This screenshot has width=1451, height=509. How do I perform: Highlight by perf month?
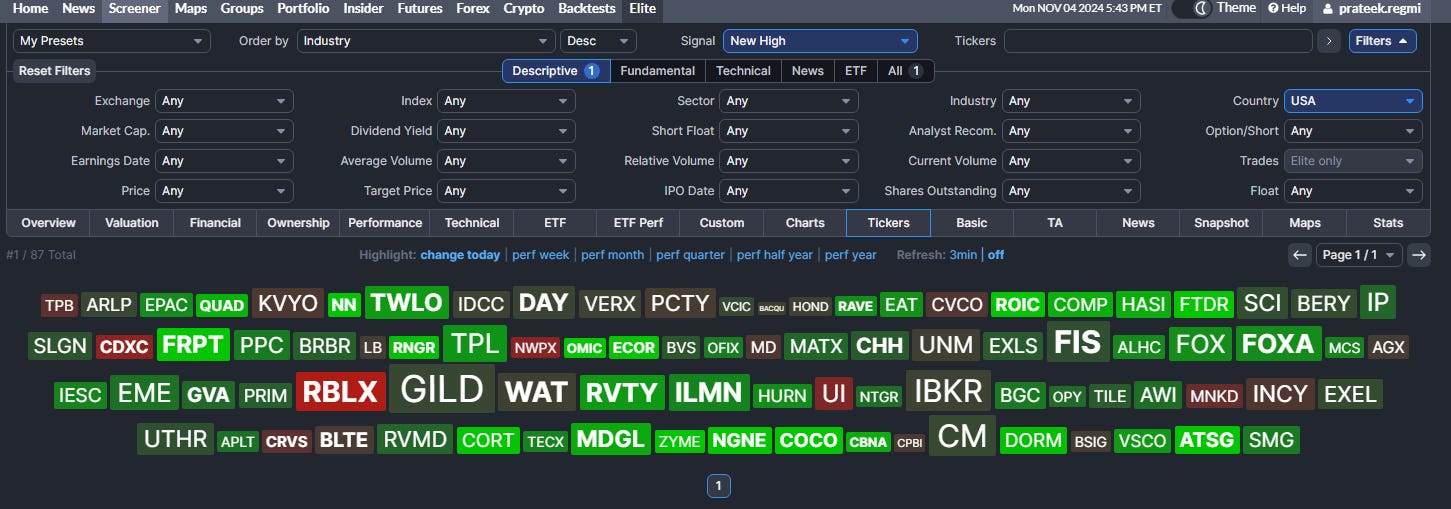pyautogui.click(x=612, y=255)
